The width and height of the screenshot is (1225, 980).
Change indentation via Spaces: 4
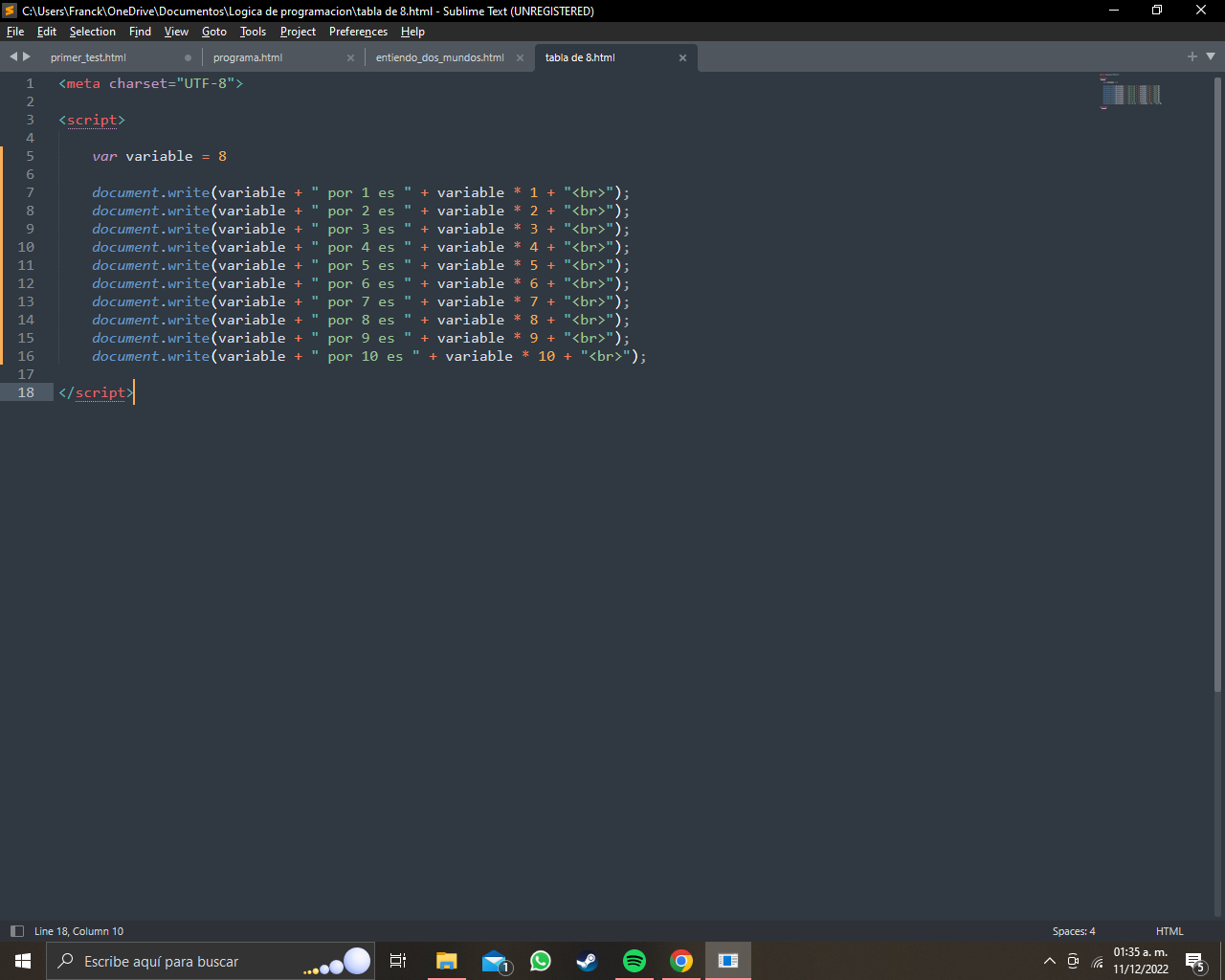pyautogui.click(x=1074, y=931)
